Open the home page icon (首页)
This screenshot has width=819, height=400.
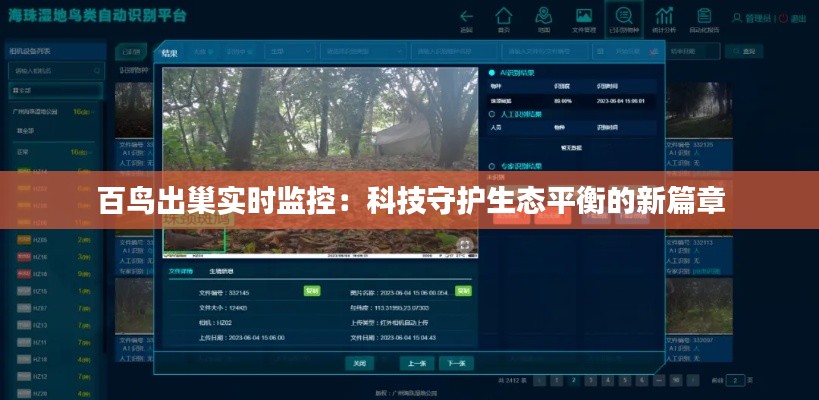point(504,17)
